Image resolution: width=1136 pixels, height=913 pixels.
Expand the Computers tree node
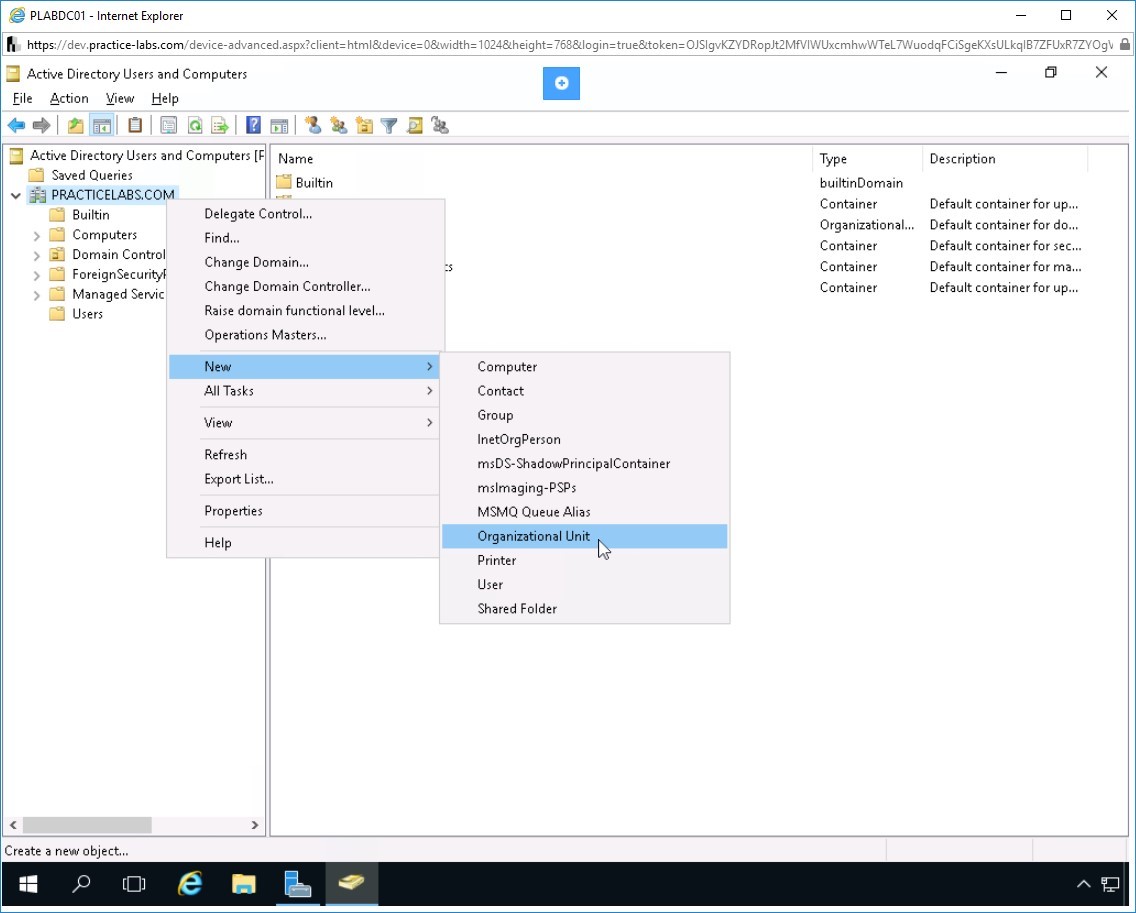[36, 235]
